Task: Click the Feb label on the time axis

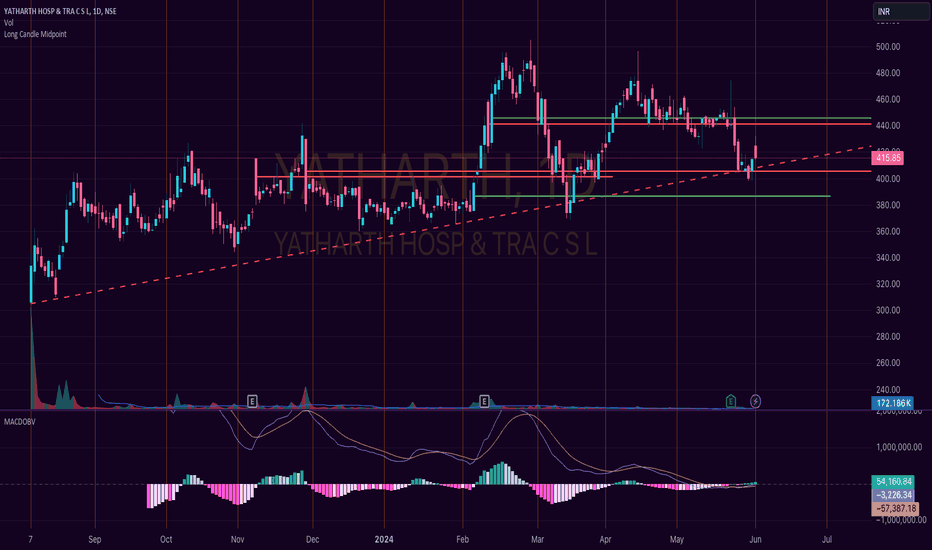Action: tap(462, 539)
